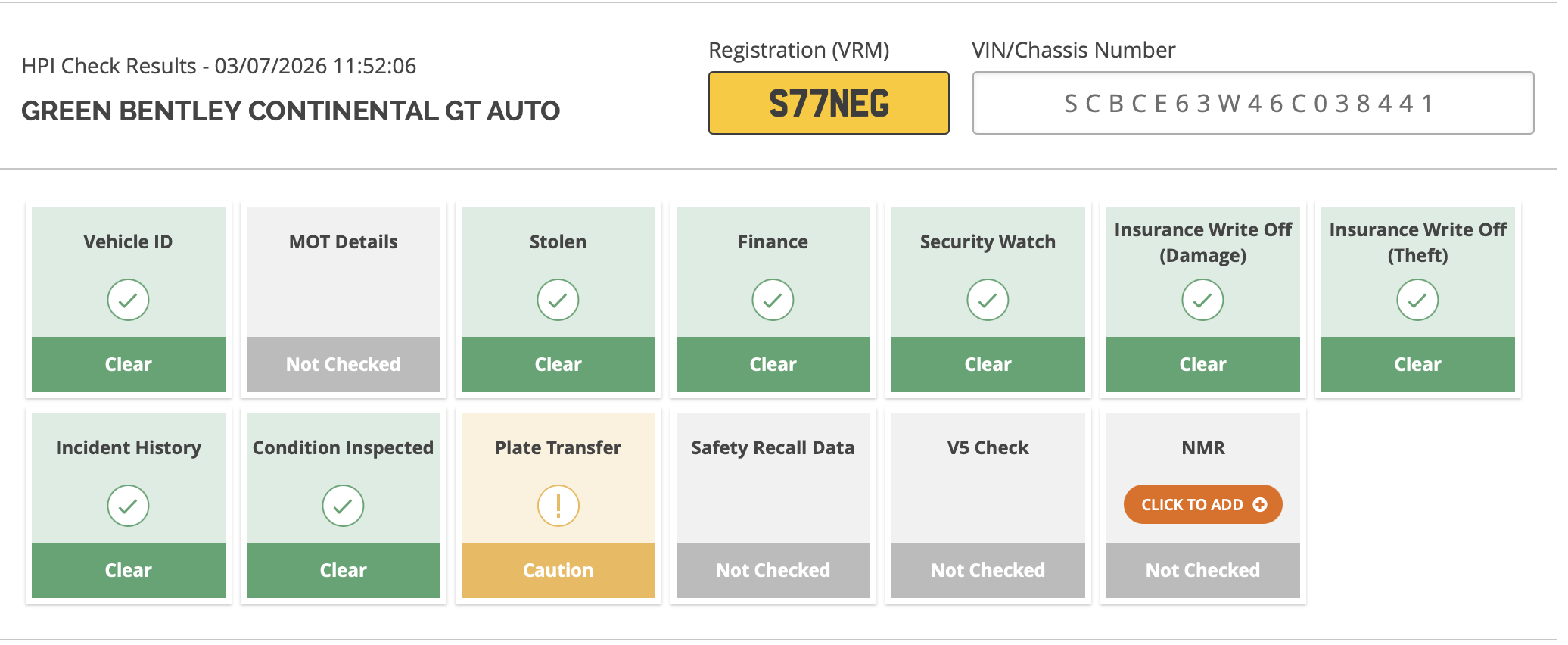Click the Stolen tile checkmark icon
Screen dimensions: 1568x645
click(x=558, y=300)
